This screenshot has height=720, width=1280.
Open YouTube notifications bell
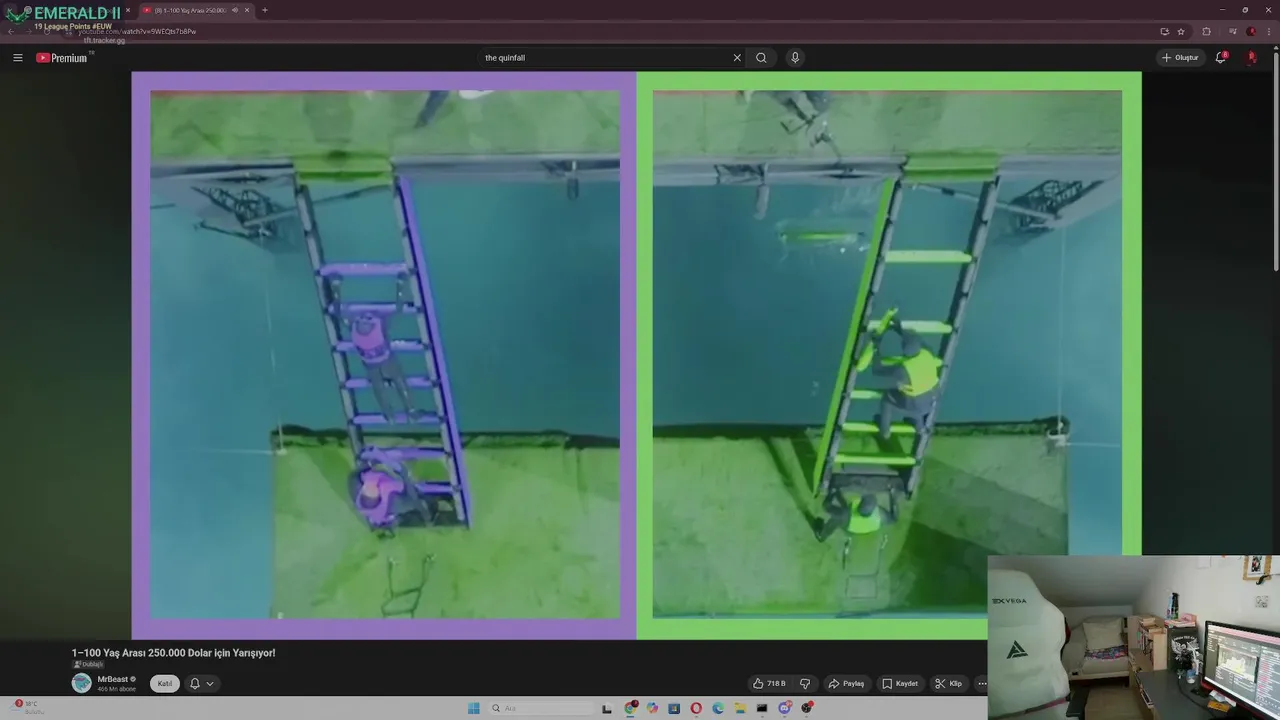point(1220,58)
